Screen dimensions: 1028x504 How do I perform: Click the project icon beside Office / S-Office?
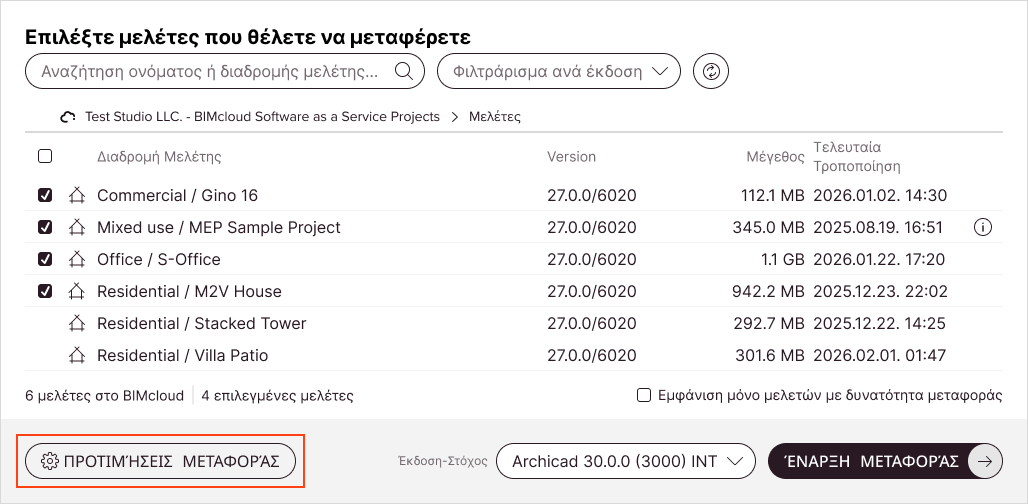coord(77,260)
